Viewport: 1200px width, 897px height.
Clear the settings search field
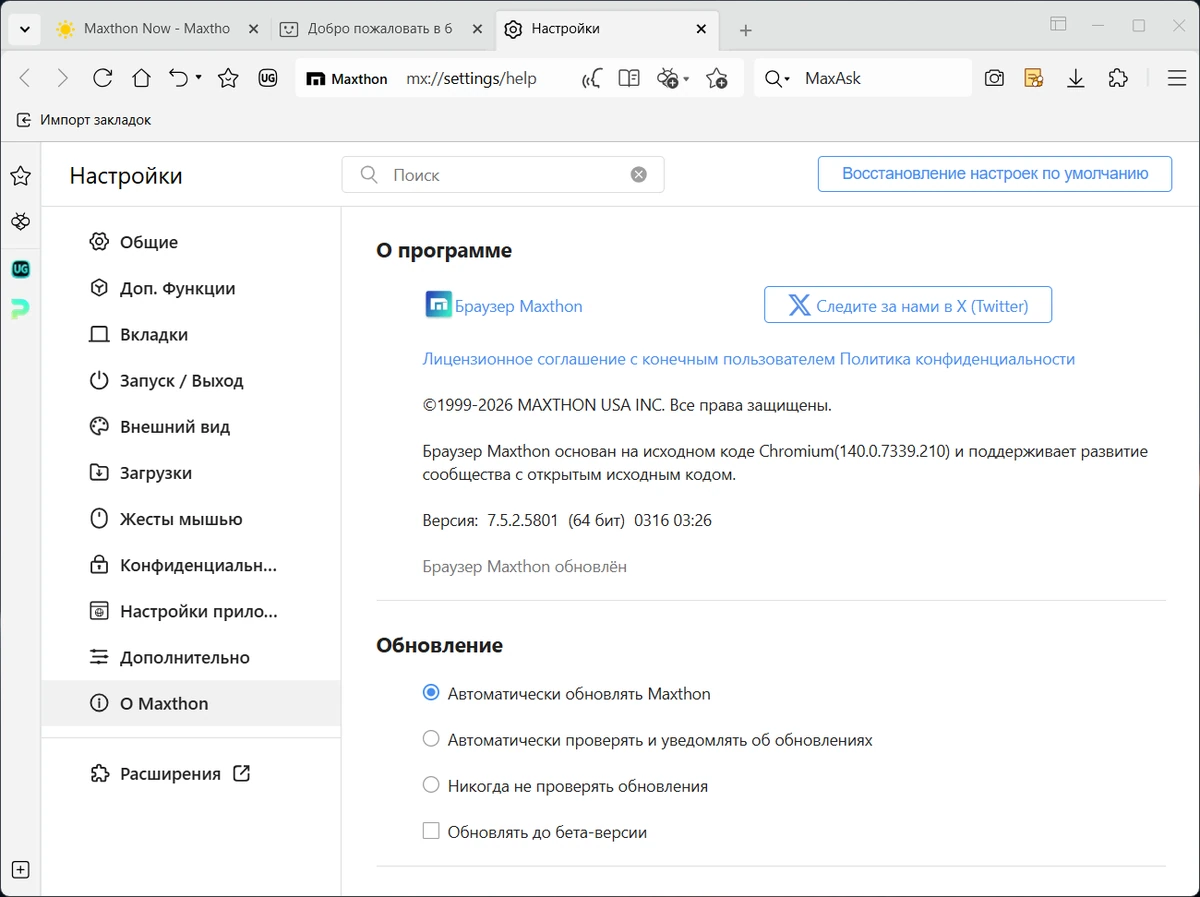[639, 175]
